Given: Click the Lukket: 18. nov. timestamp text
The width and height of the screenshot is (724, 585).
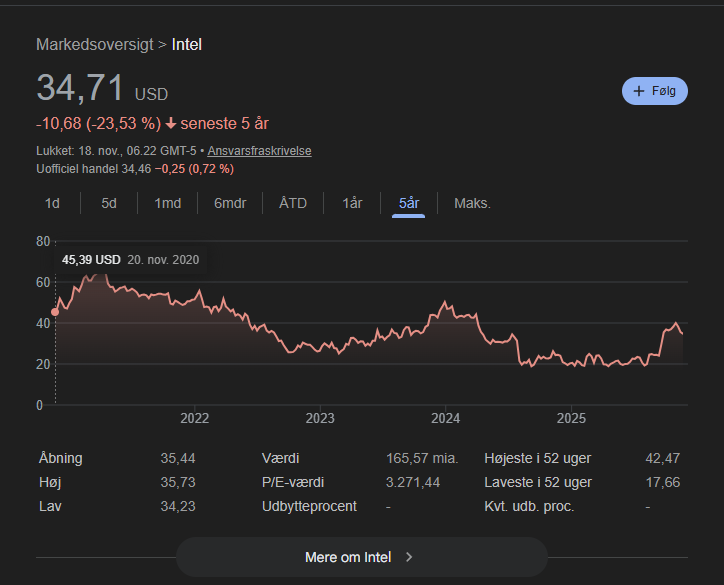Looking at the screenshot, I should (x=116, y=151).
